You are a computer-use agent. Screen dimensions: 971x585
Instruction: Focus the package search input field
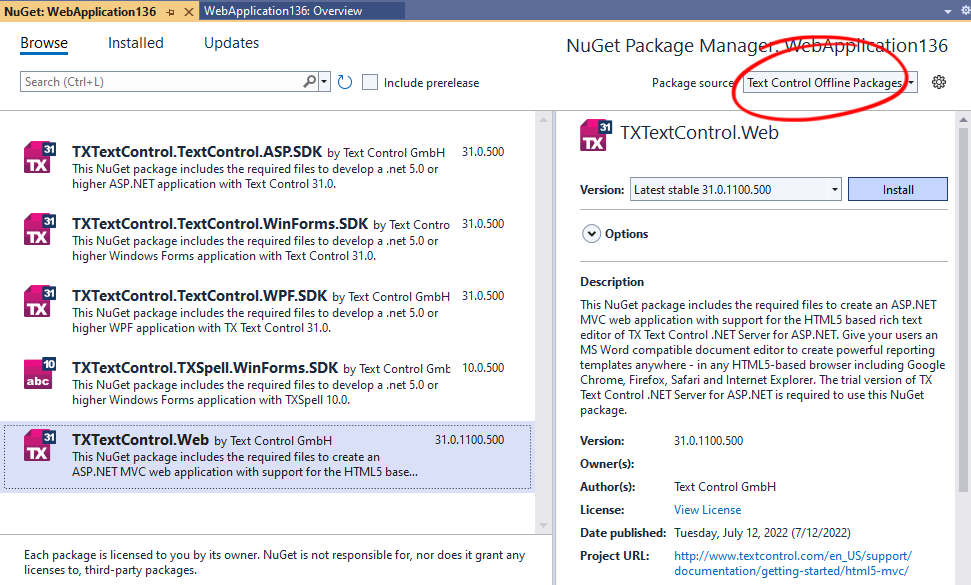(x=160, y=82)
